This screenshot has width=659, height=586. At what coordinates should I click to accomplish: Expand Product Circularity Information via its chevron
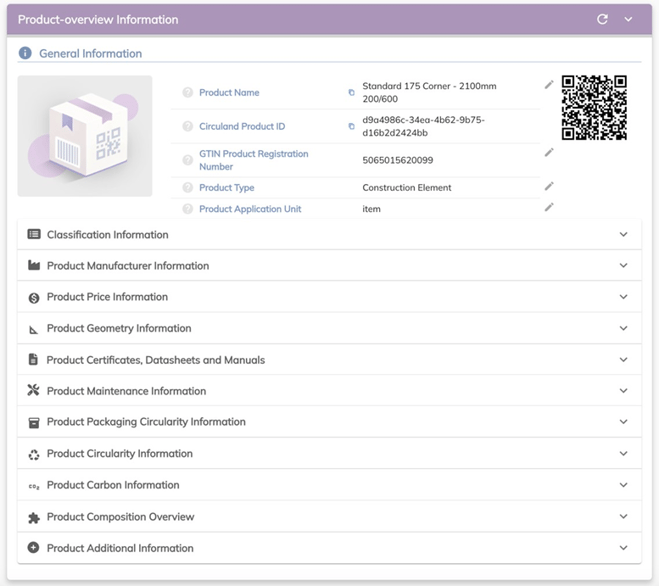tap(624, 453)
